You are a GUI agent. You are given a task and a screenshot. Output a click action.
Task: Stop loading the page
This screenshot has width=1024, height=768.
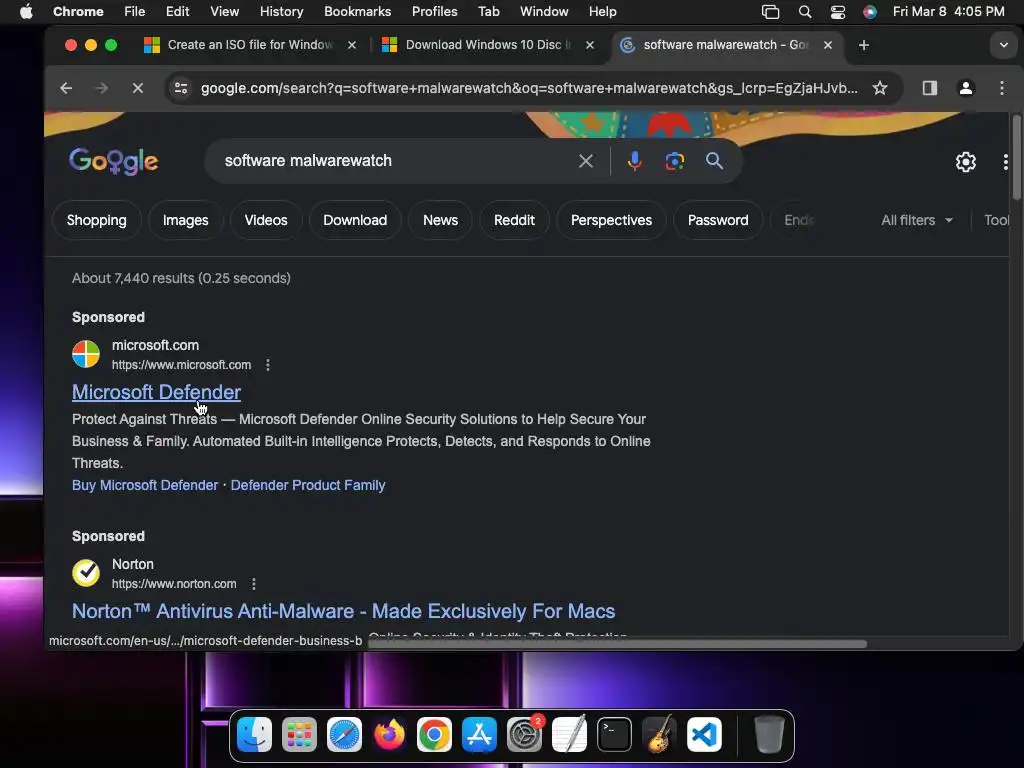138,88
